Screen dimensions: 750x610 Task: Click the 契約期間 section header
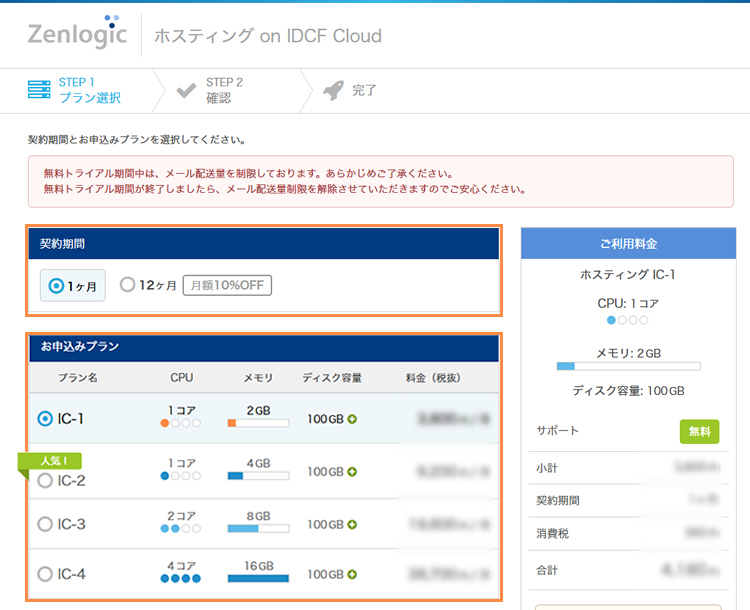pyautogui.click(x=264, y=244)
